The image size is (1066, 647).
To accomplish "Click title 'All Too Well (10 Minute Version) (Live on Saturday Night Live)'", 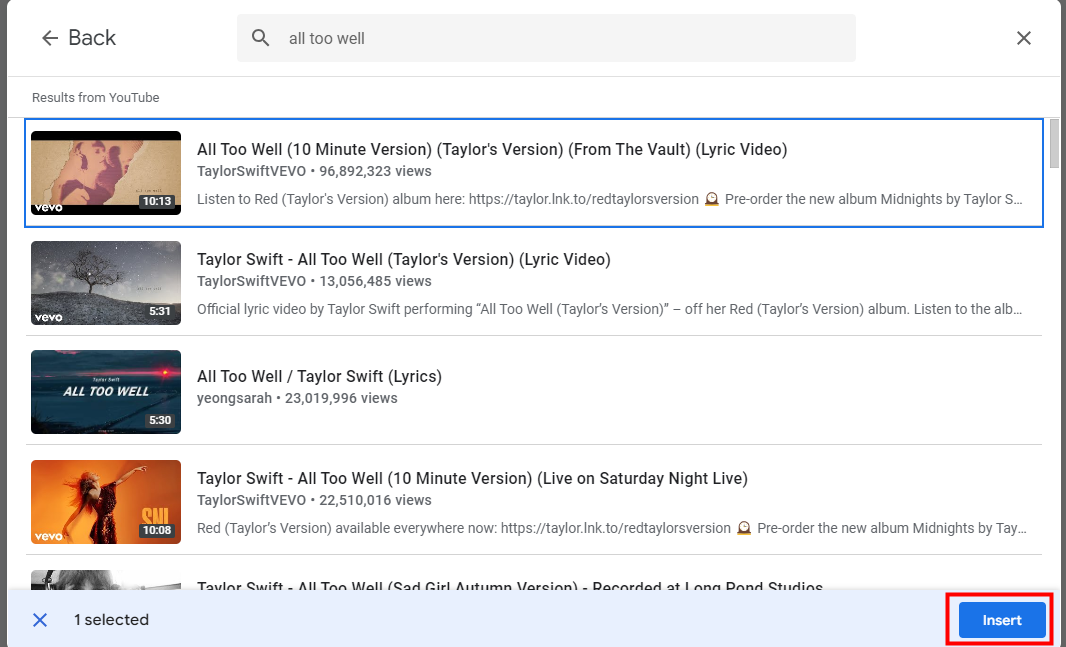I will pyautogui.click(x=472, y=478).
